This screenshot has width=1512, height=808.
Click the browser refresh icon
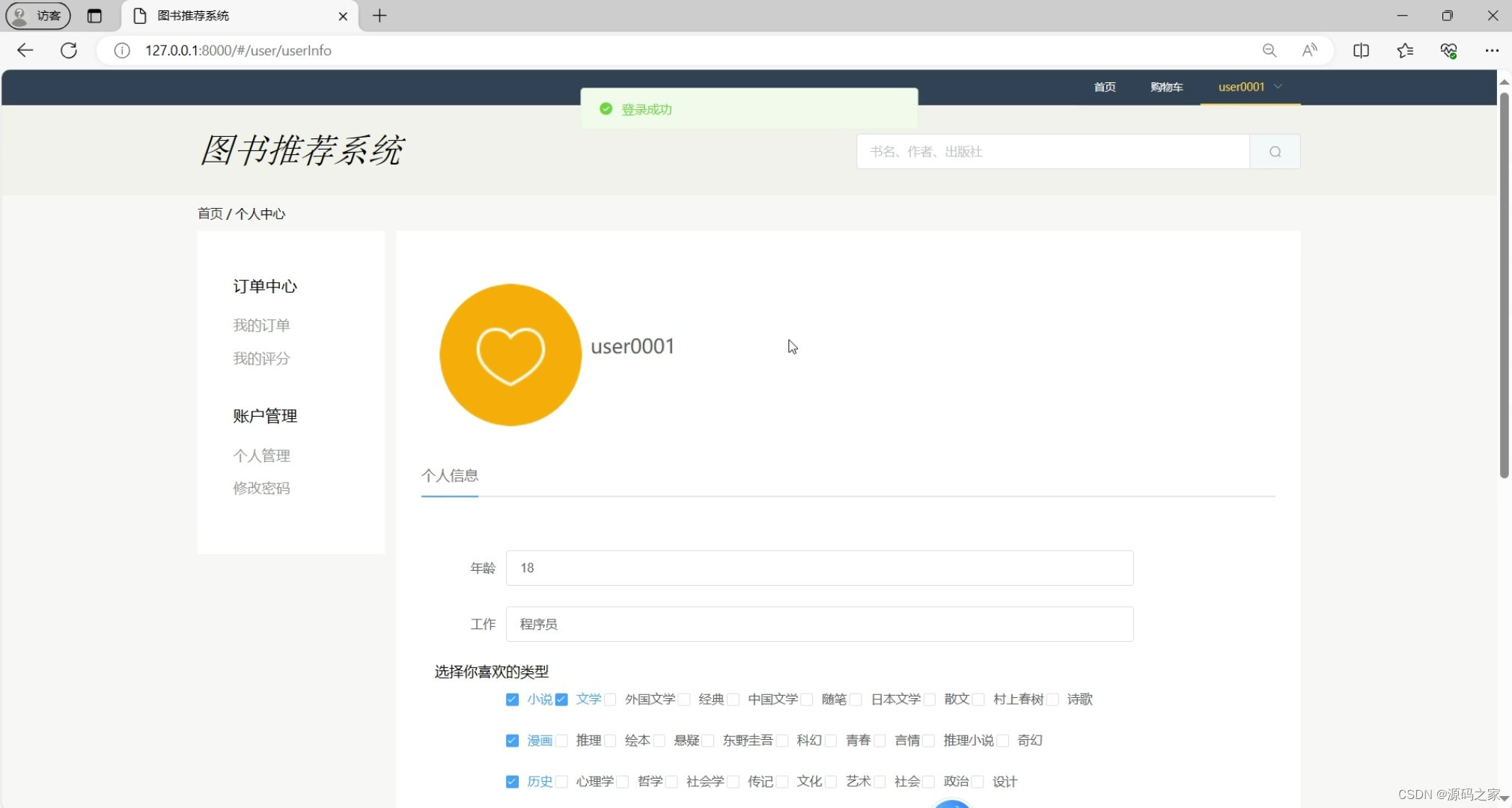(68, 50)
